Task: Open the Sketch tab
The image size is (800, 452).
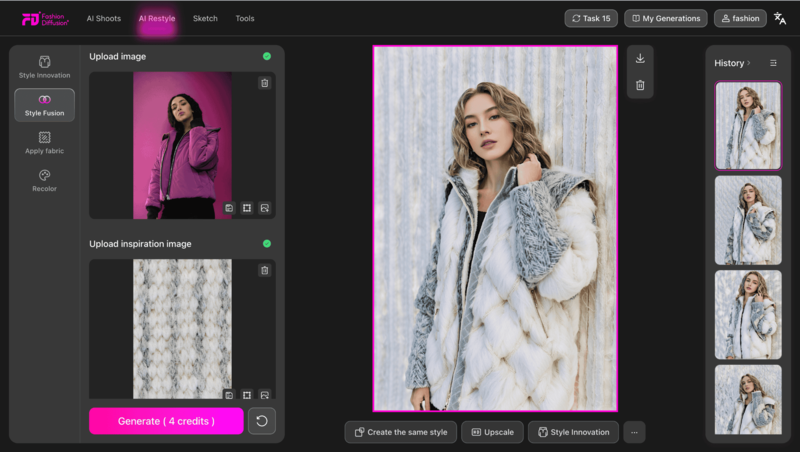Action: tap(205, 18)
